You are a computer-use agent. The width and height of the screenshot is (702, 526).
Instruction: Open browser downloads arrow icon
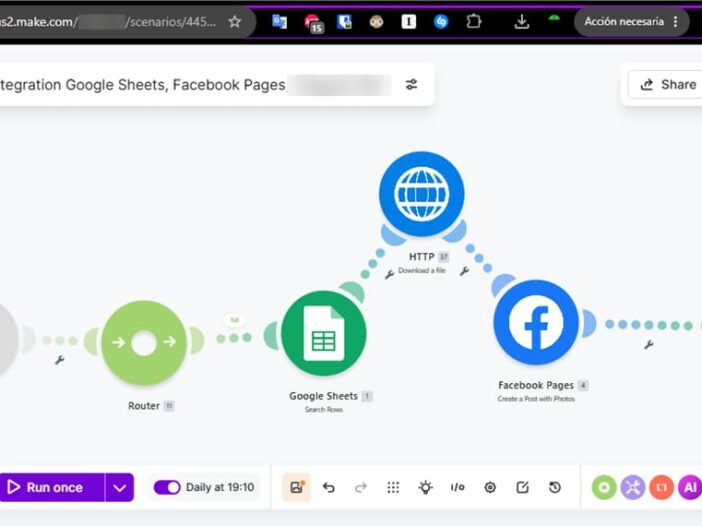point(522,21)
